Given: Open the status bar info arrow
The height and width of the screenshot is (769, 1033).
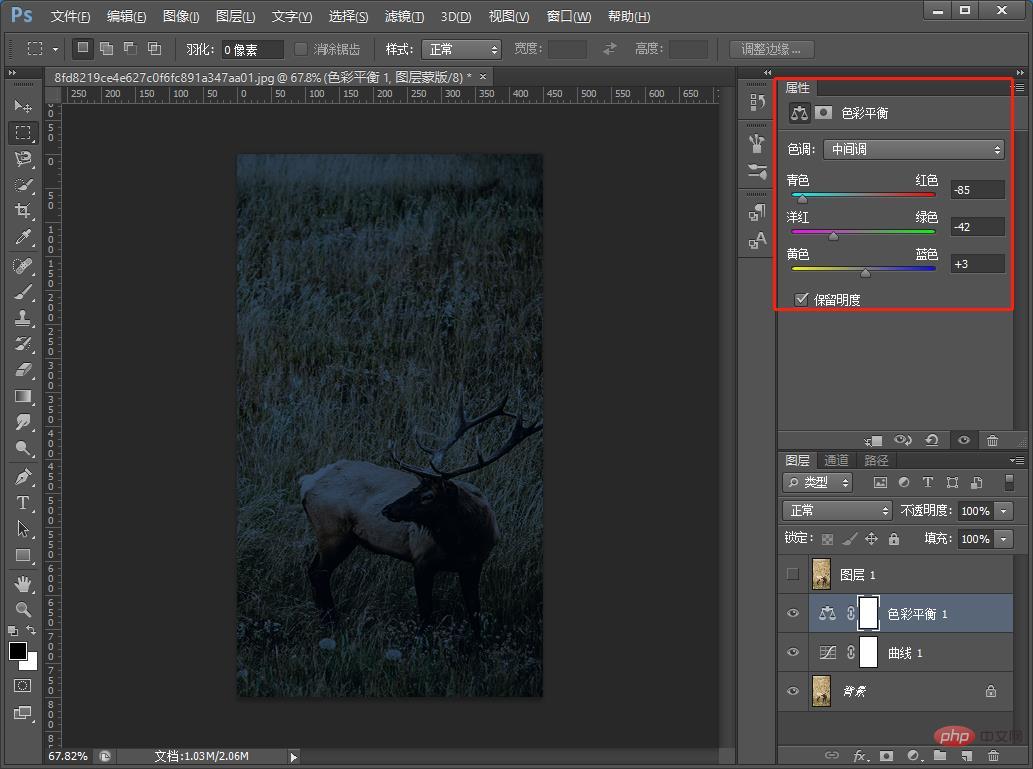Looking at the screenshot, I should point(294,756).
